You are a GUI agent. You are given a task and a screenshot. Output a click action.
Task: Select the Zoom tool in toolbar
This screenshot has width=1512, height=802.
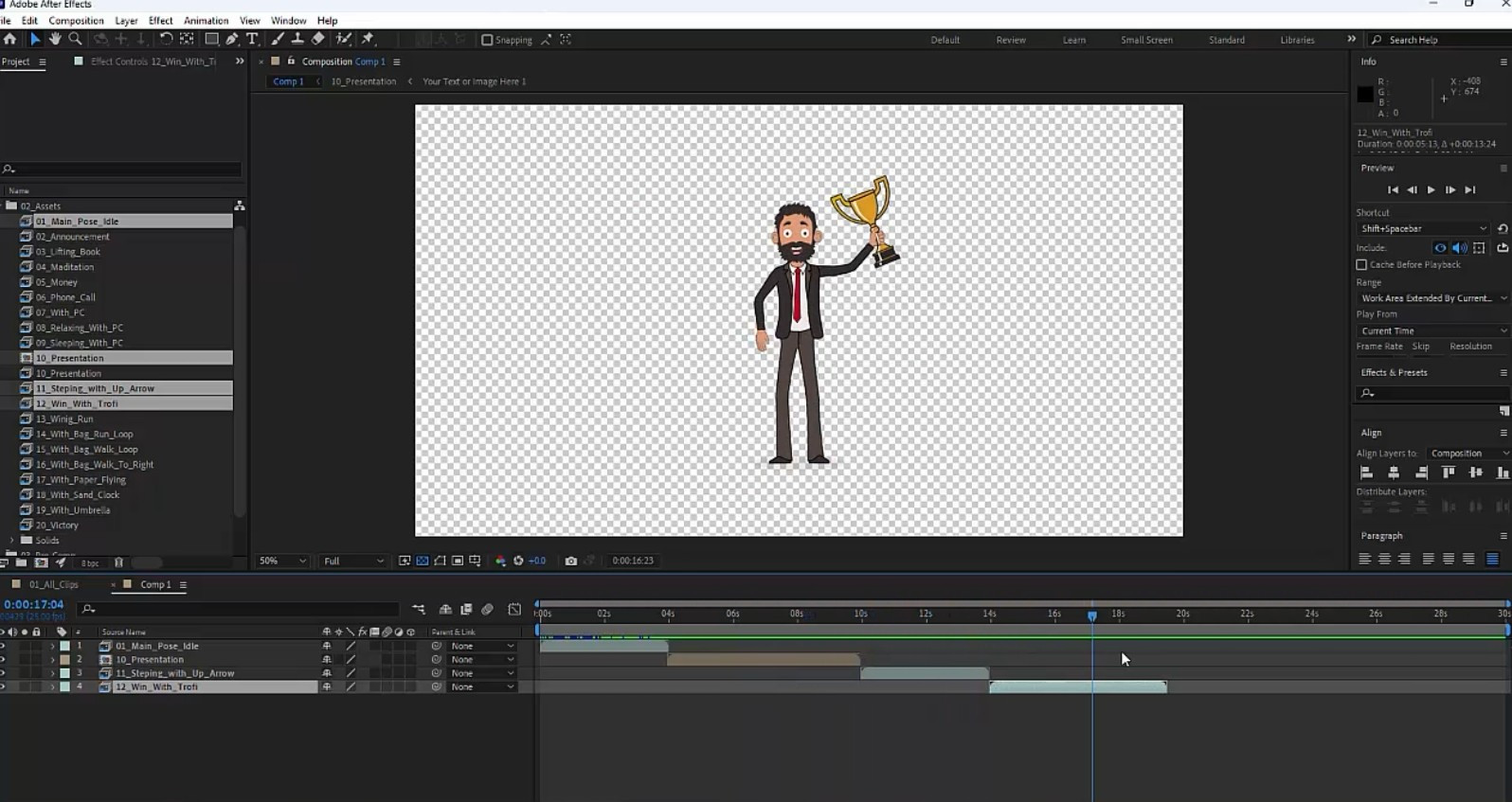pos(75,39)
